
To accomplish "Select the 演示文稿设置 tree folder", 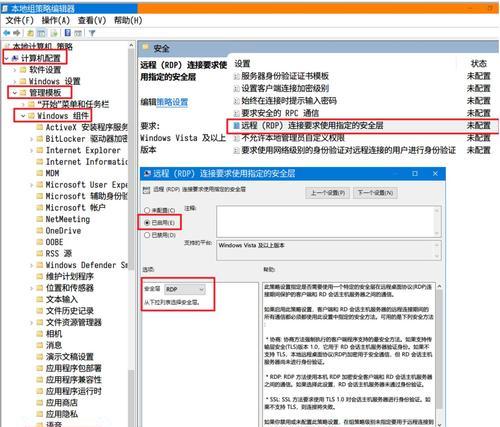I will pyautogui.click(x=70, y=357).
